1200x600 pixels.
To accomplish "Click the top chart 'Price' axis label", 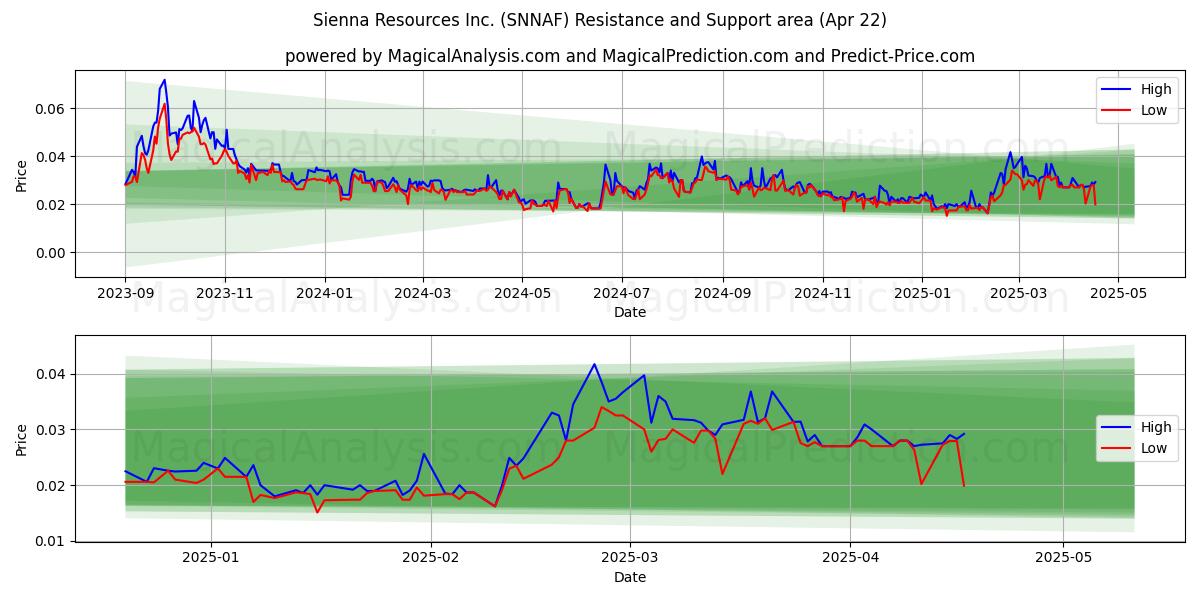I will click(22, 173).
